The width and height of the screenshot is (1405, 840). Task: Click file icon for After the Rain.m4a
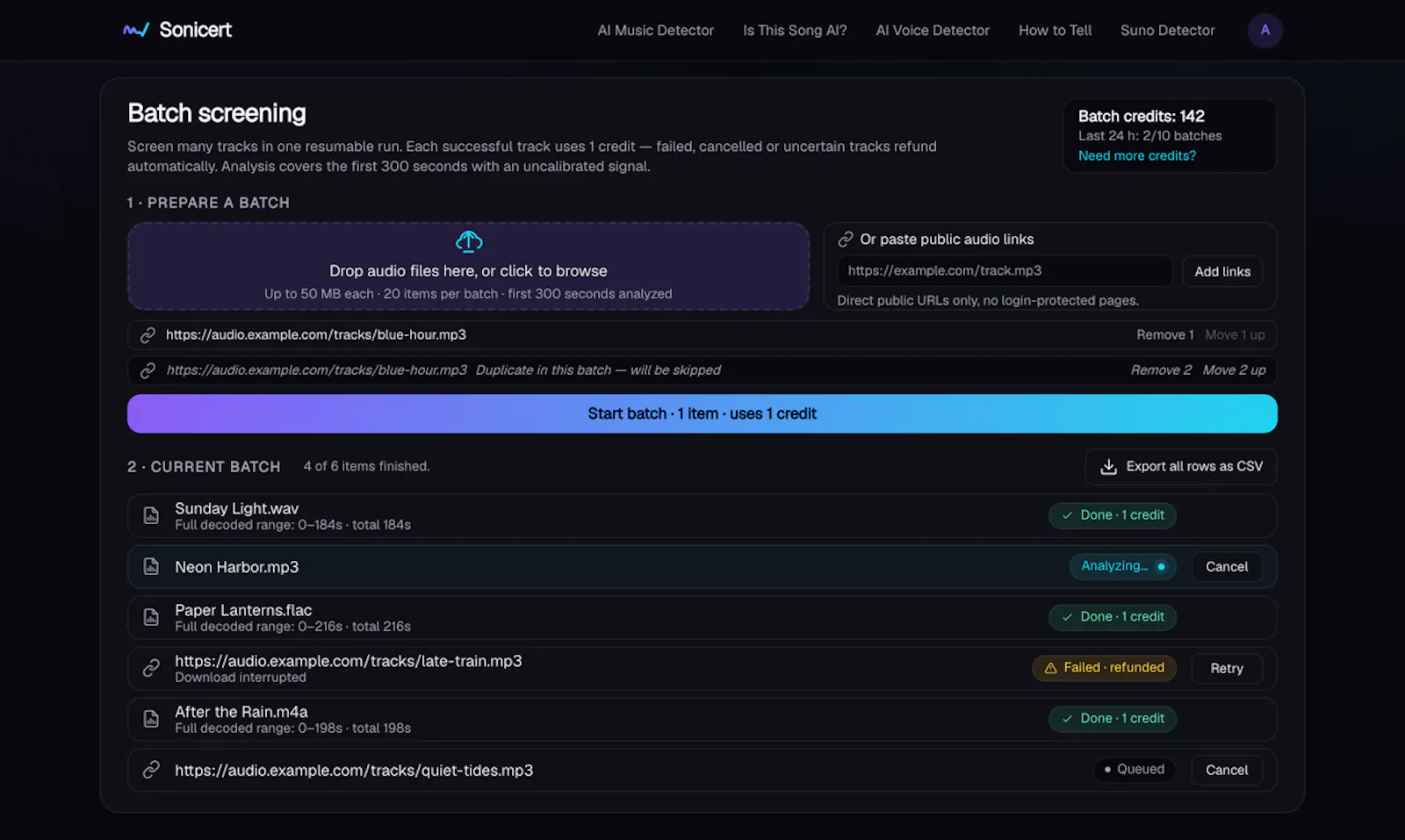click(151, 720)
